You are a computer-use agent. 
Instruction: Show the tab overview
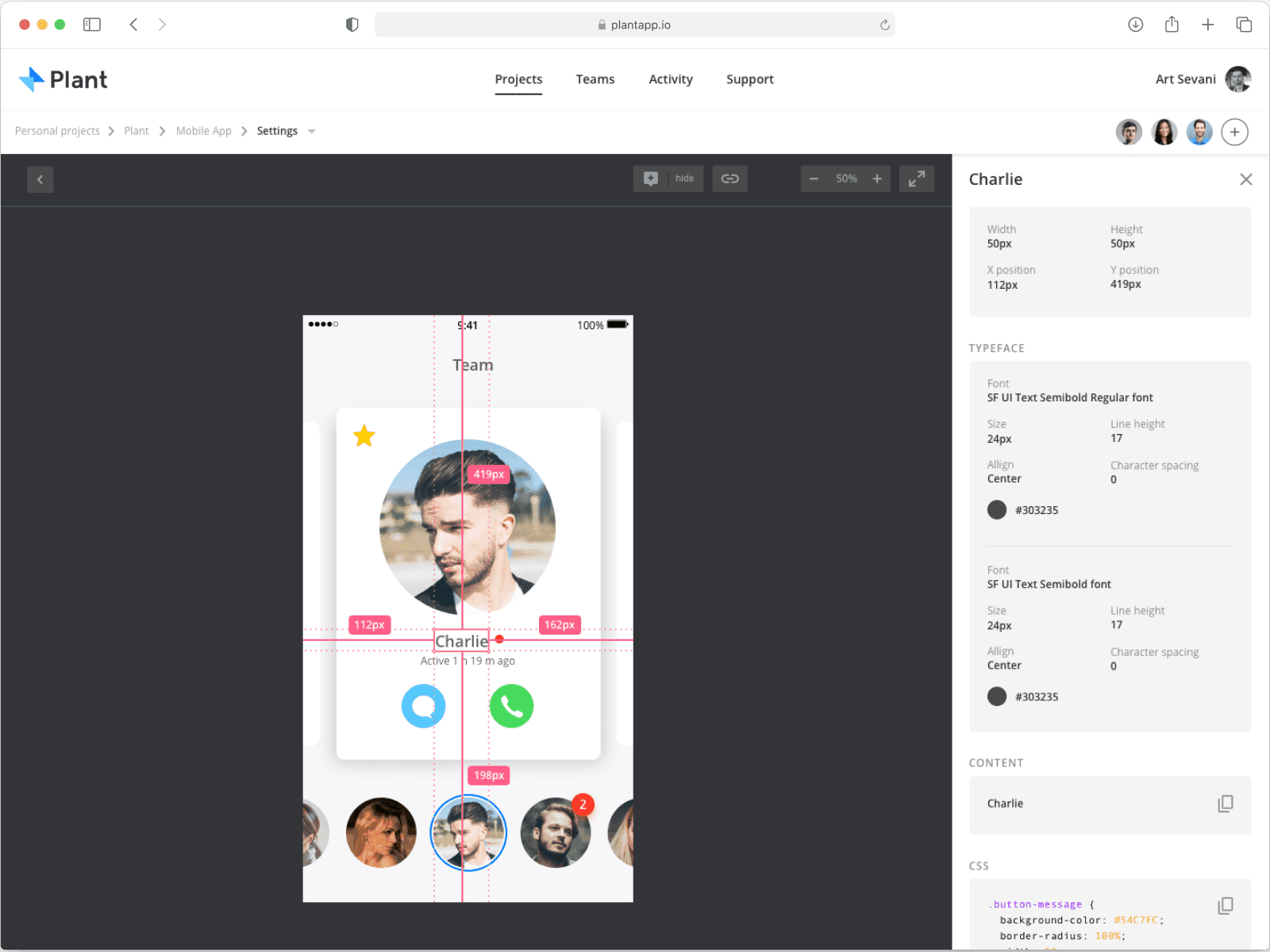click(1244, 25)
